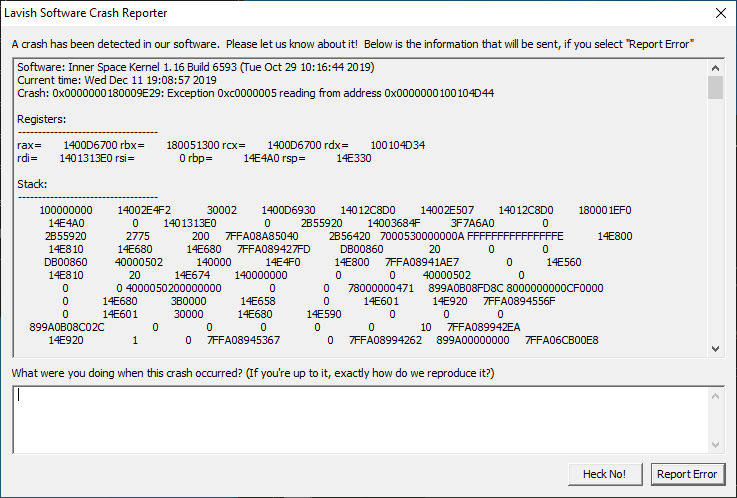Viewport: 737px width, 498px height.
Task: Click stack value 7FFA06CB00E8
Action: pos(562,340)
